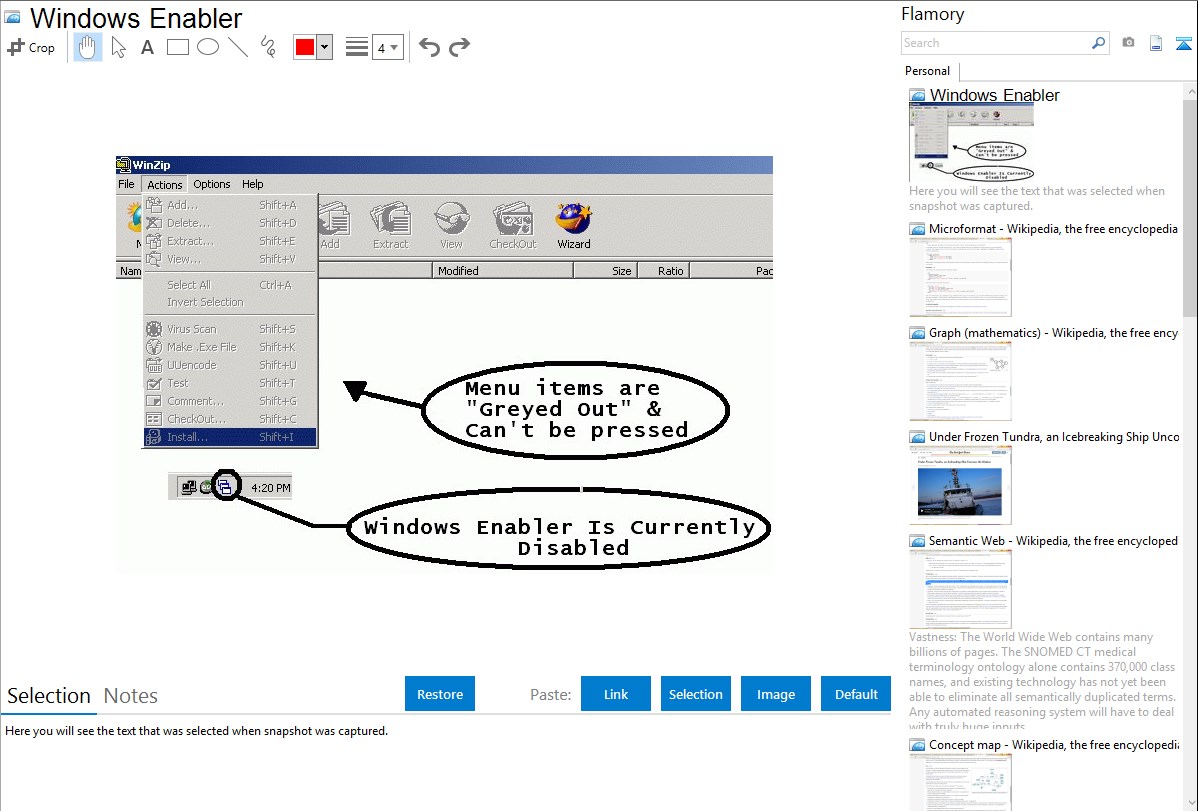Click the icon beside Graph (mathematics) title

[917, 333]
